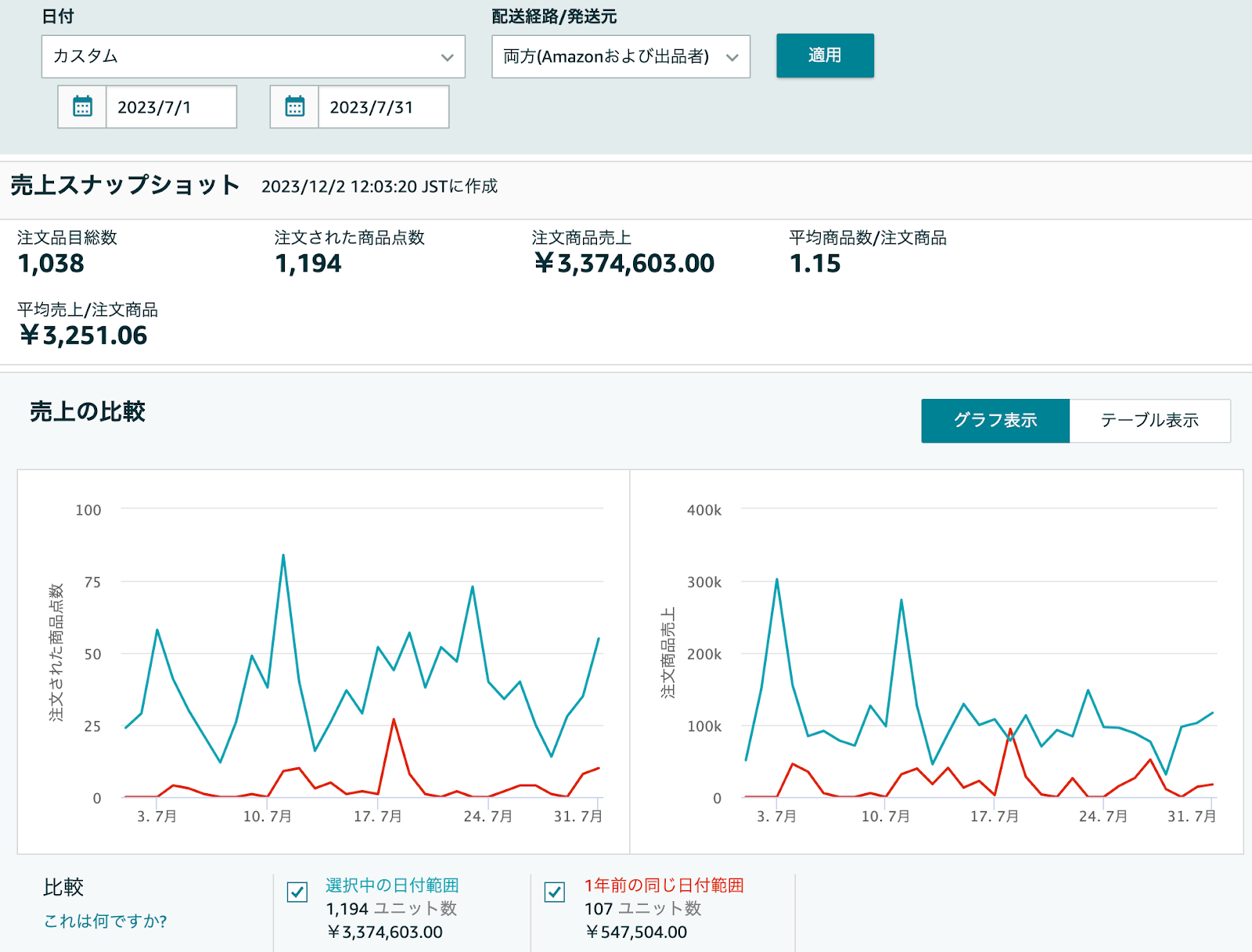Screen dimensions: 1252x952
Task: Open the start date calendar icon
Action: (82, 106)
